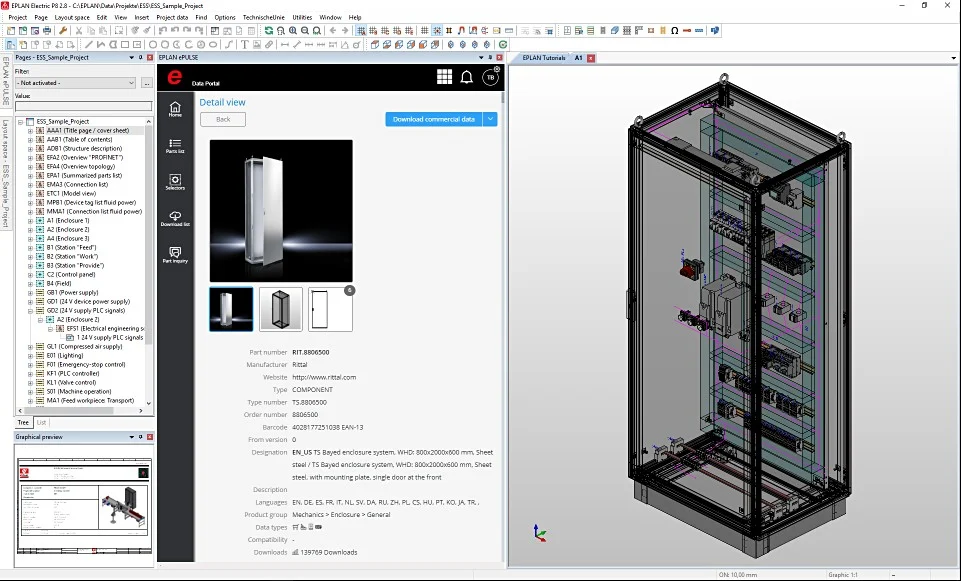Switch to the EPLAN Tutorials tab

(x=544, y=58)
